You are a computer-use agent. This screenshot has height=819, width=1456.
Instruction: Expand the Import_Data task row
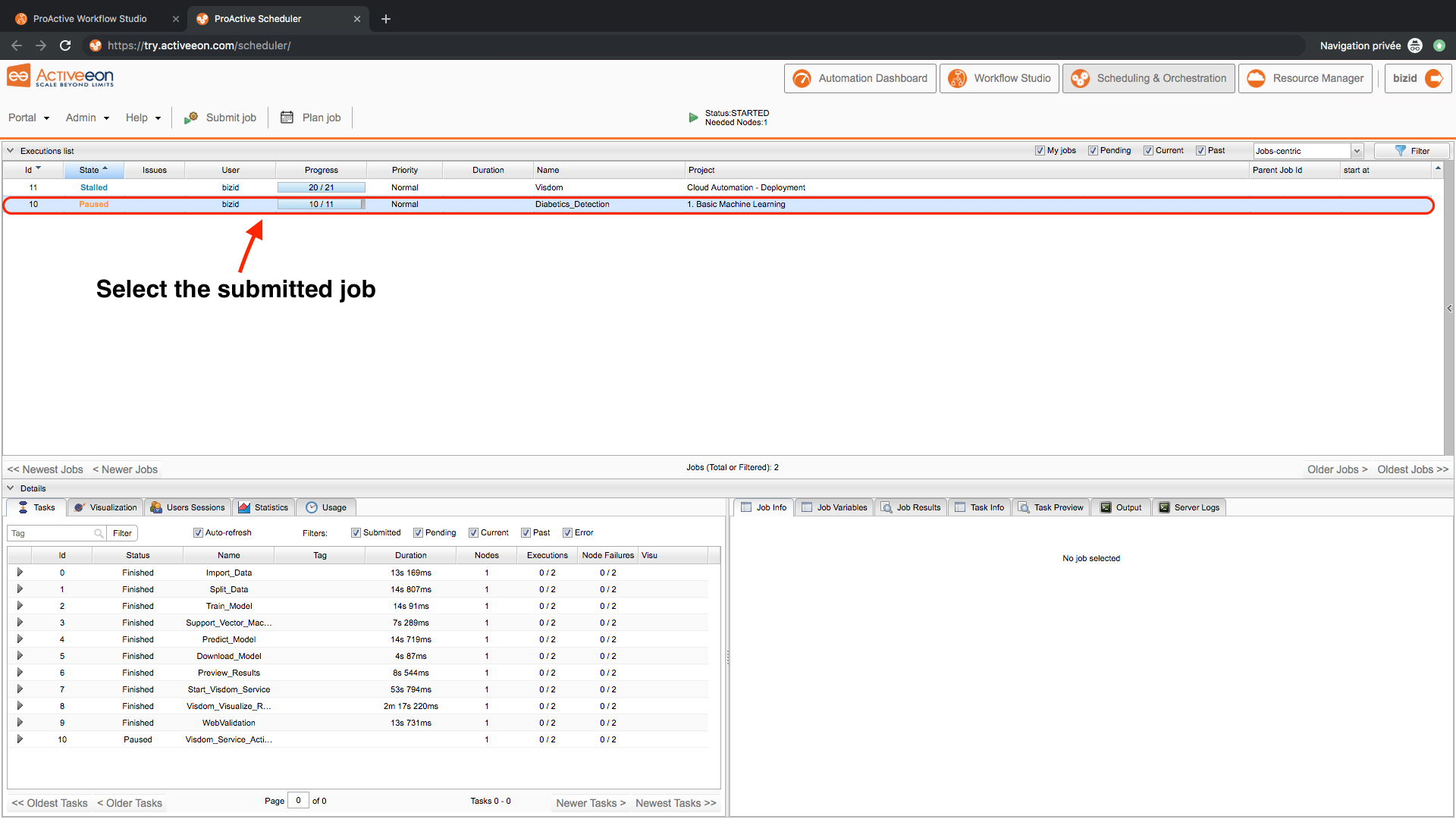coord(20,573)
